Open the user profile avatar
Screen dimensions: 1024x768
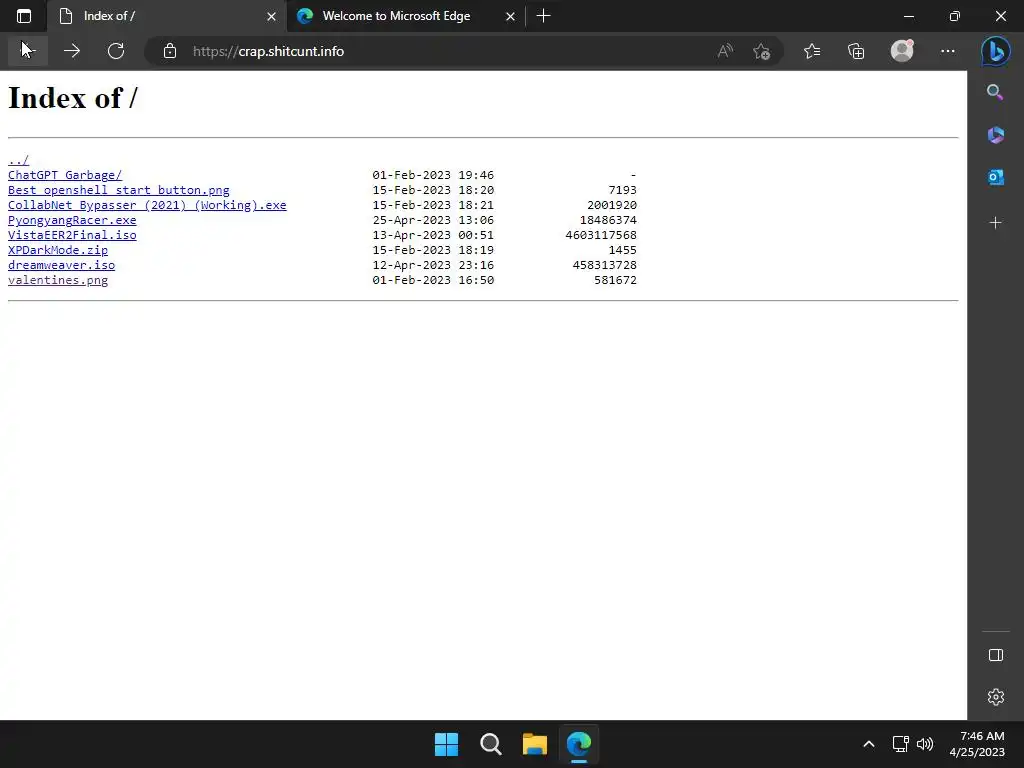click(902, 51)
